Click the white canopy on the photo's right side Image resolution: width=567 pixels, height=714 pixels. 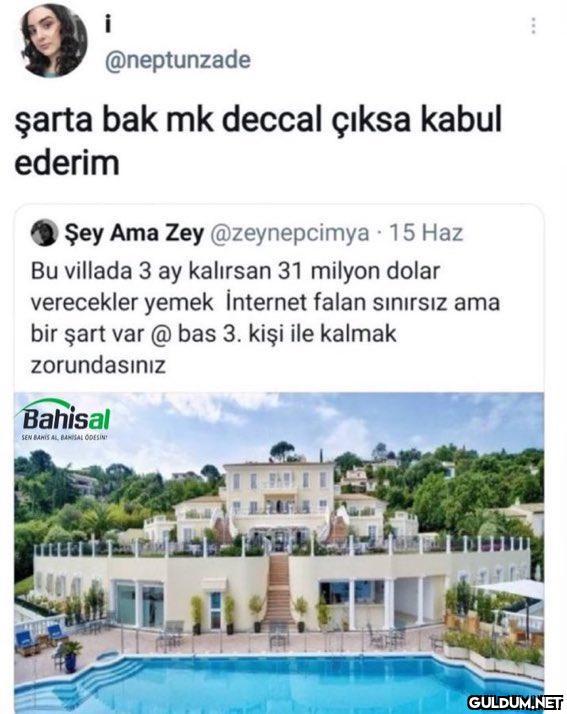511,590
